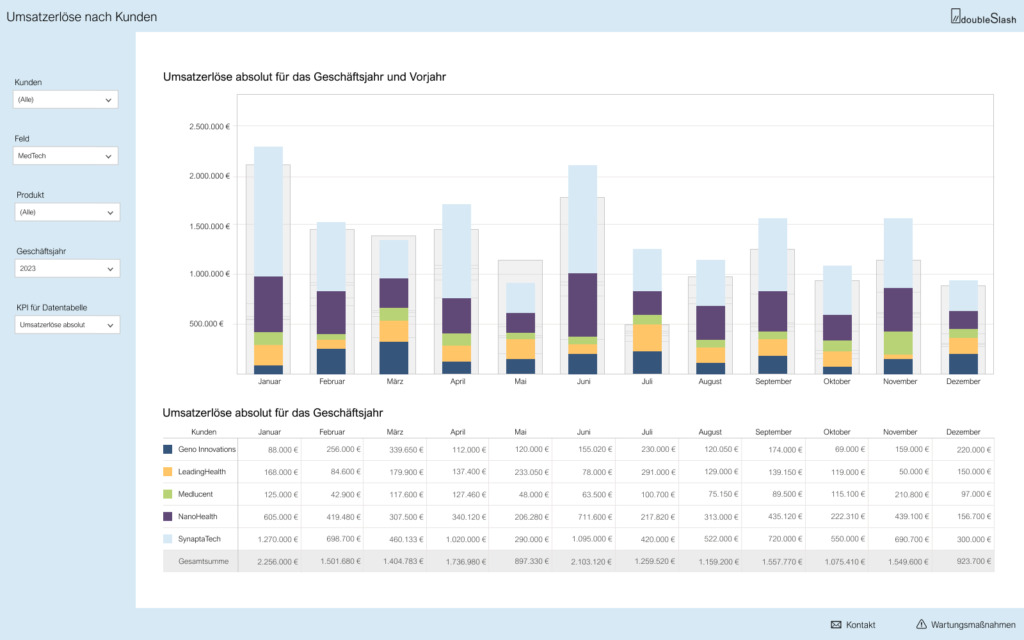
Task: Click SynaptaTech legend color swatch
Action: point(168,539)
